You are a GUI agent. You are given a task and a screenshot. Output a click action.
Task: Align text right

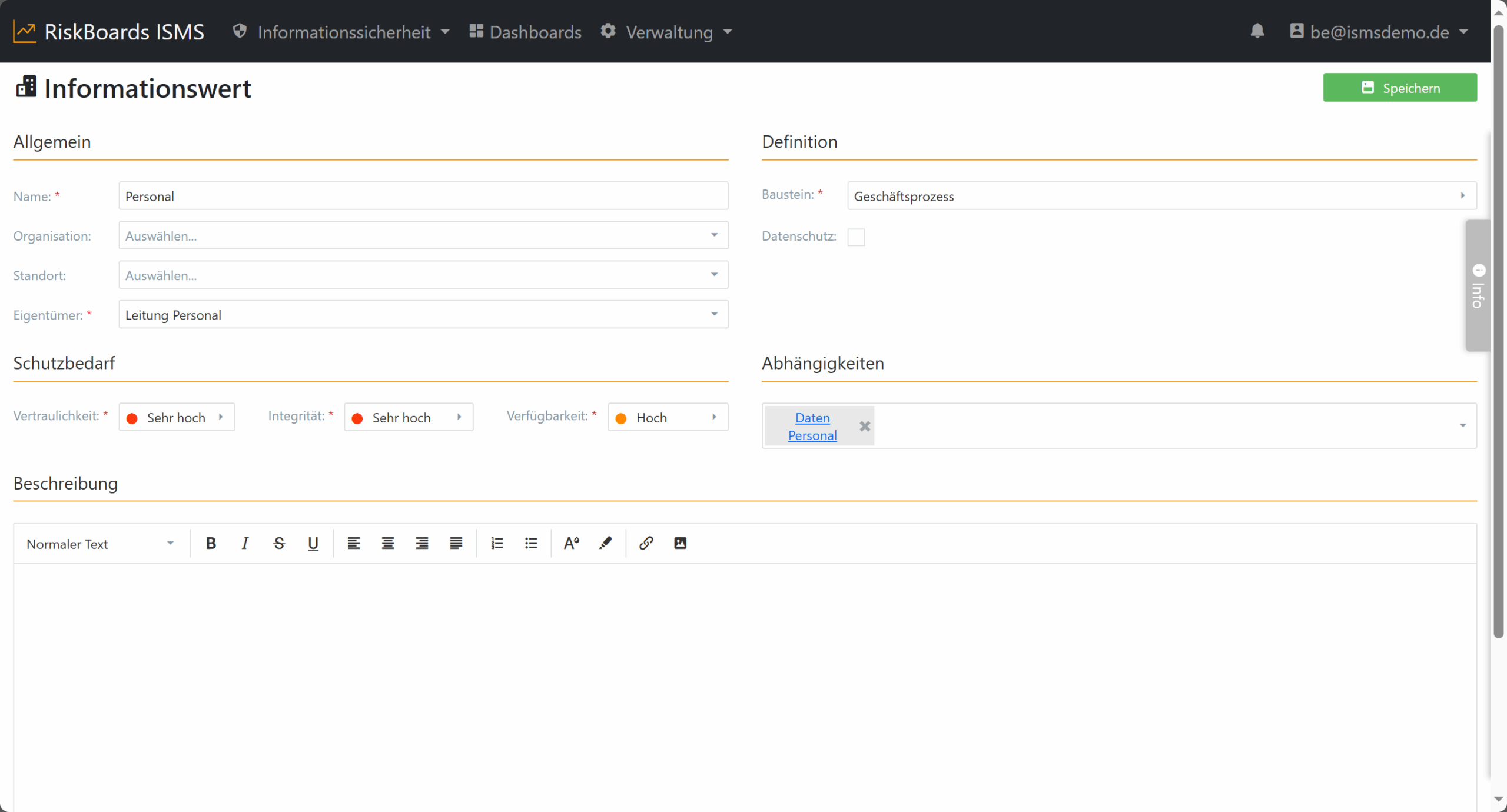pyautogui.click(x=421, y=543)
